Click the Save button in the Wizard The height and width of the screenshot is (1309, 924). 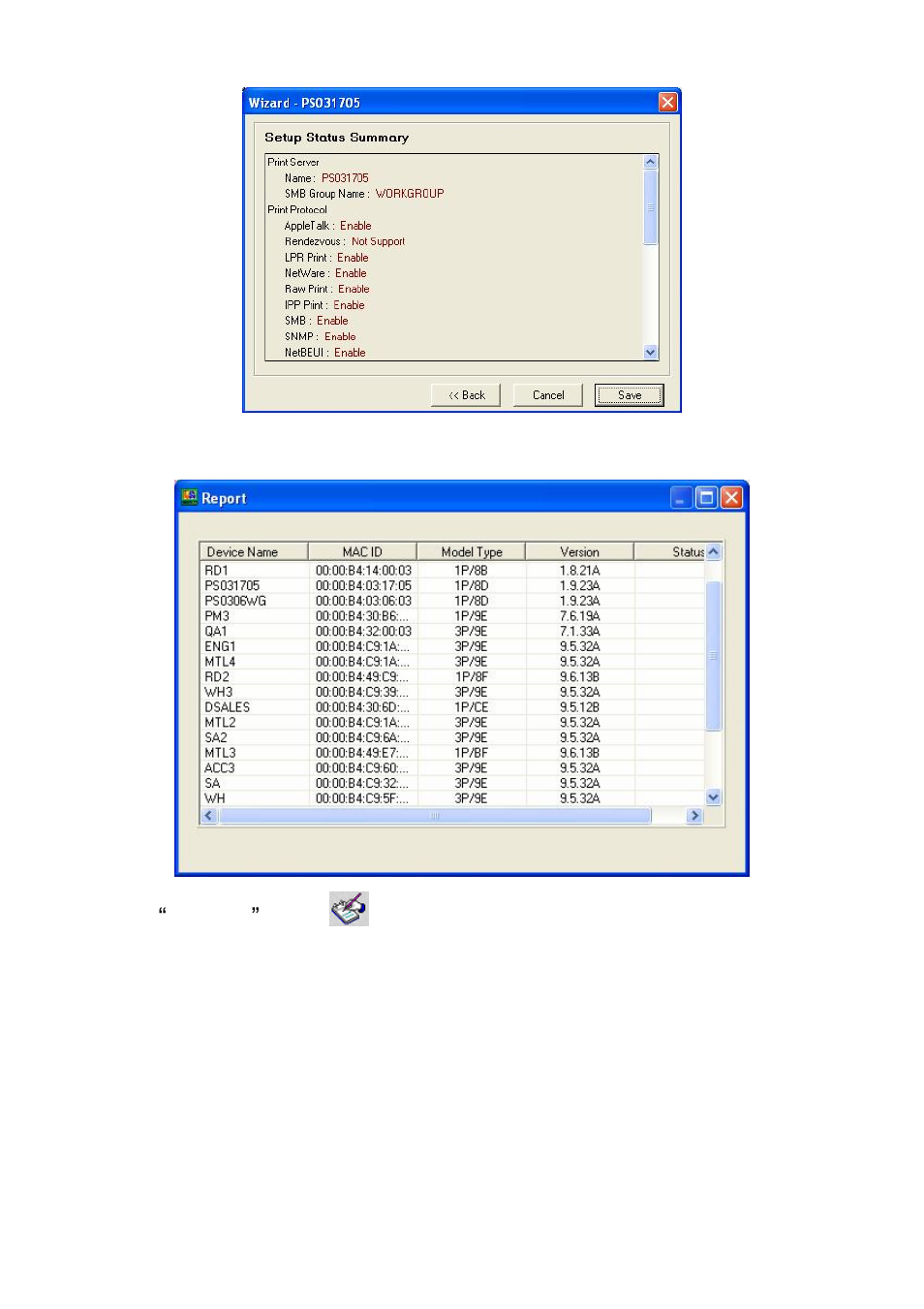coord(629,395)
